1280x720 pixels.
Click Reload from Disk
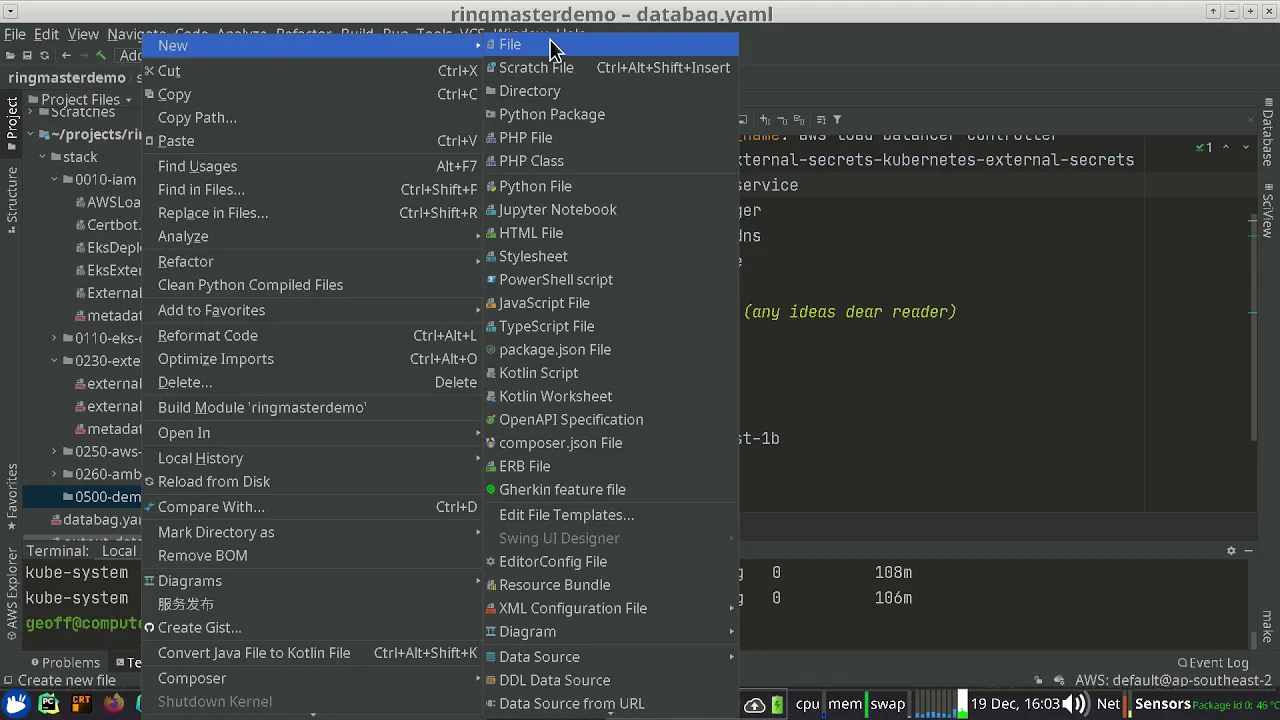pos(313,482)
